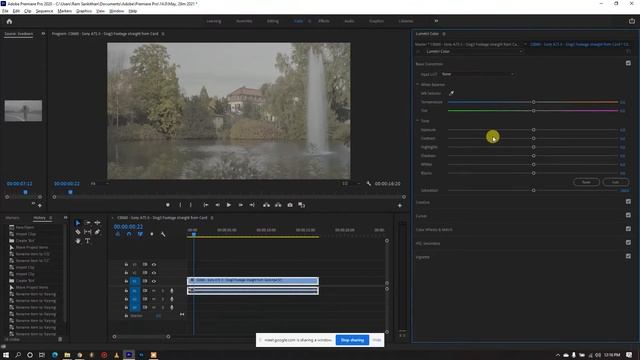The width and height of the screenshot is (640, 360).
Task: Collapse White Balance section
Action: 418,84
